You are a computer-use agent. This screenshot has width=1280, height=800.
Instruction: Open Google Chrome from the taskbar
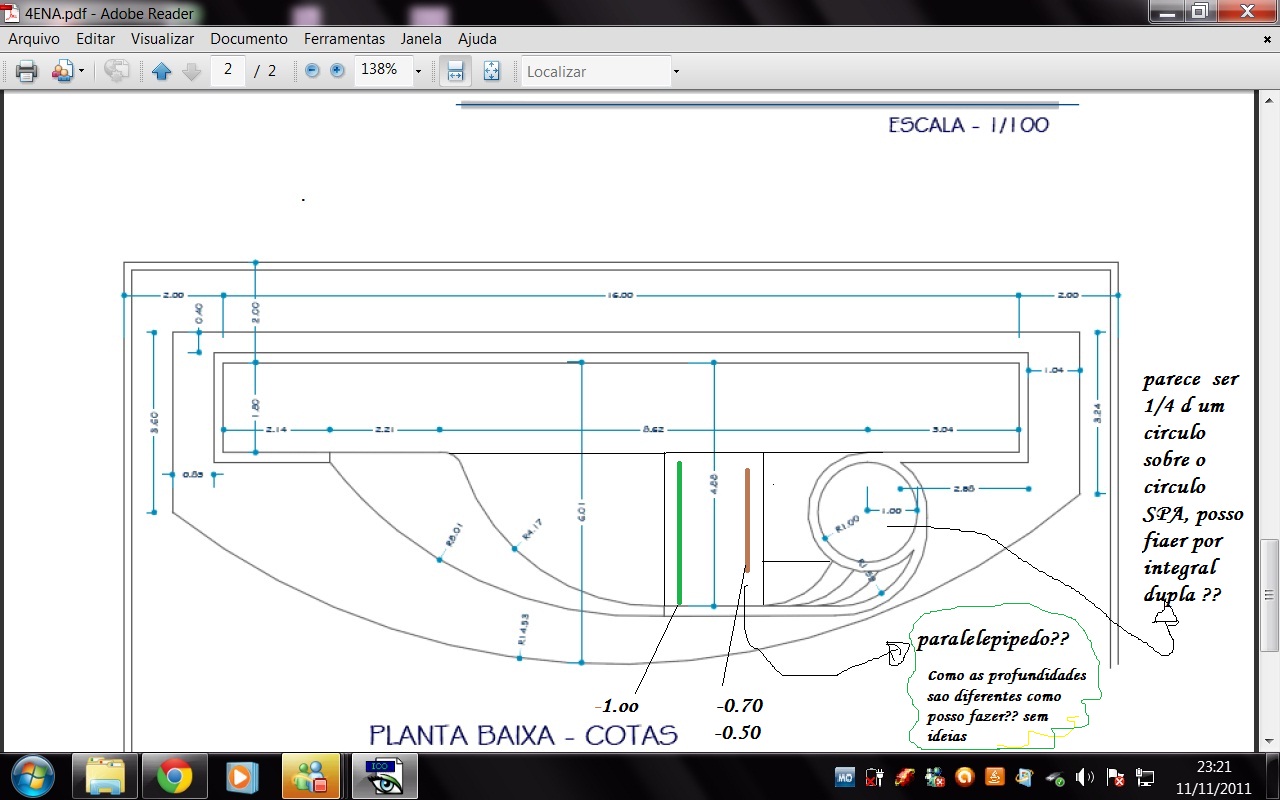click(x=174, y=776)
